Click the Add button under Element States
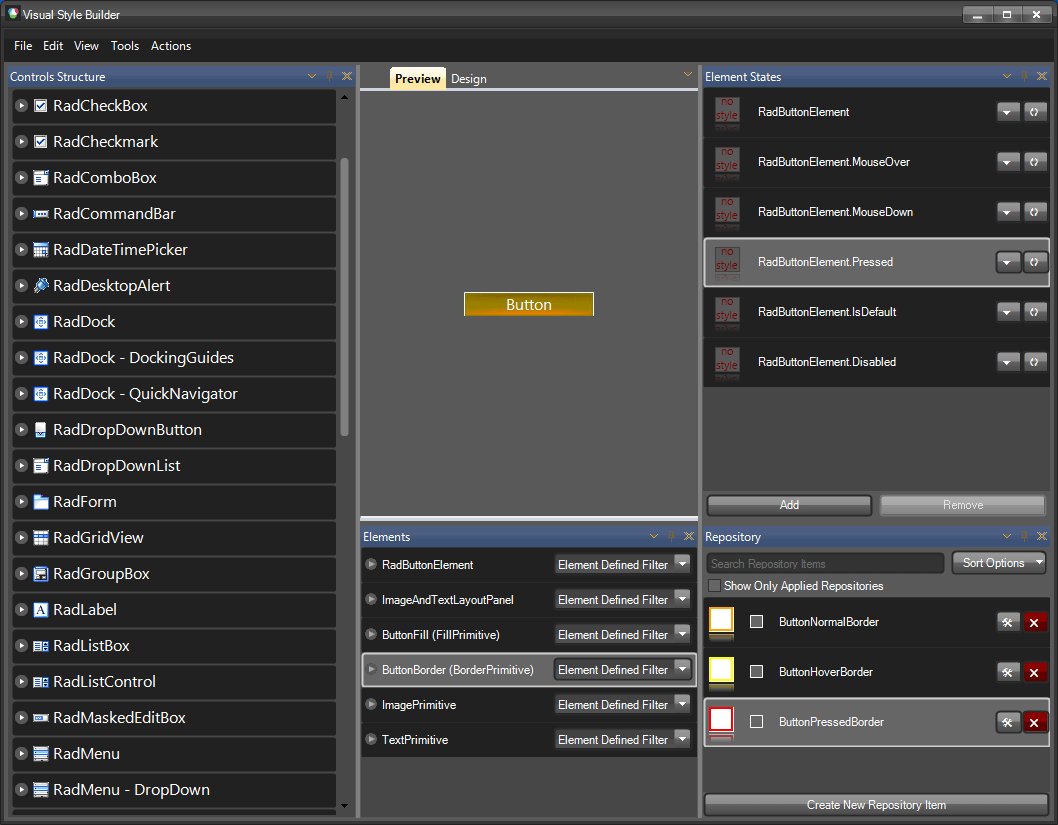 click(x=788, y=505)
